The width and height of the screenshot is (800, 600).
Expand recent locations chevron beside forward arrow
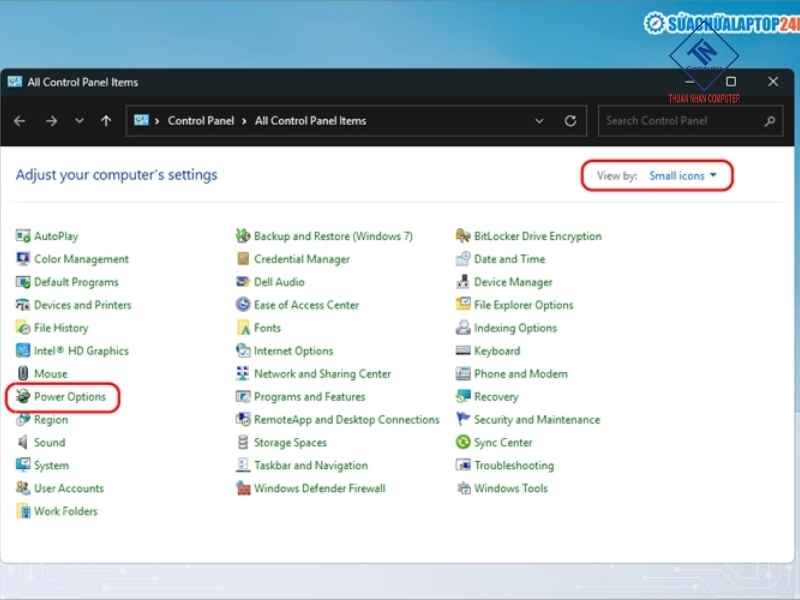(79, 121)
